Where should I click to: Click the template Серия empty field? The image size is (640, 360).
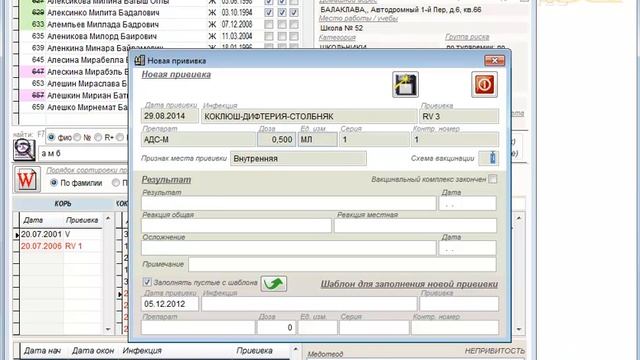374,327
